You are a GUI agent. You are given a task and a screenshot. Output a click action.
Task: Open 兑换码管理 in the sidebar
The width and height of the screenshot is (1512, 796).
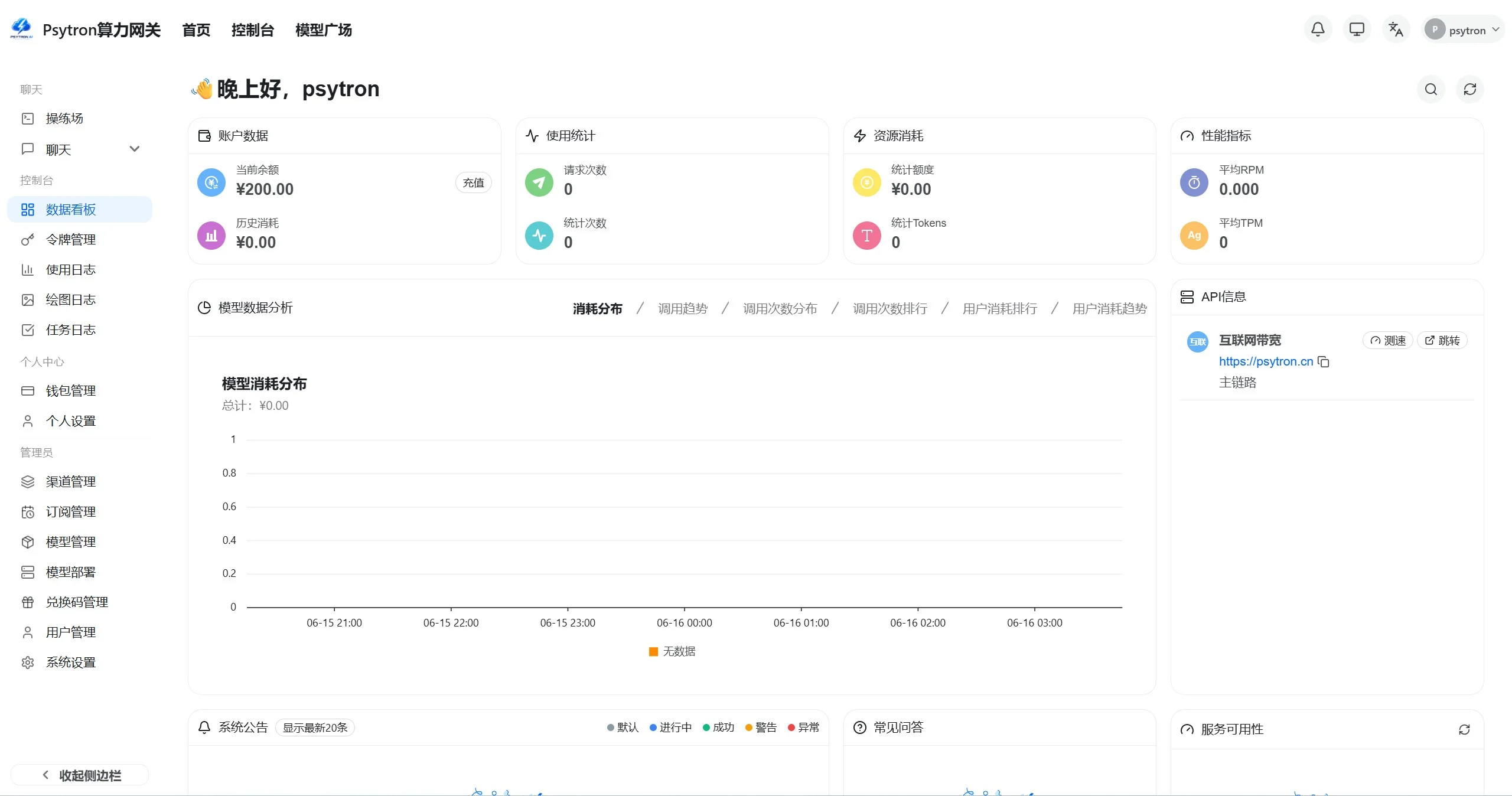pos(80,602)
